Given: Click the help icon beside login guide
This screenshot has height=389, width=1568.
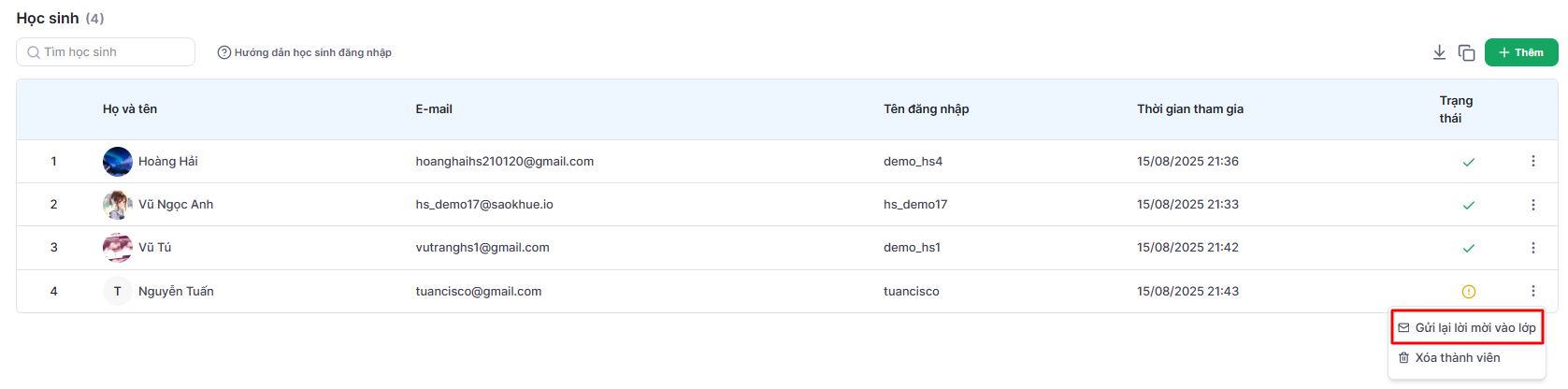Looking at the screenshot, I should 224,52.
